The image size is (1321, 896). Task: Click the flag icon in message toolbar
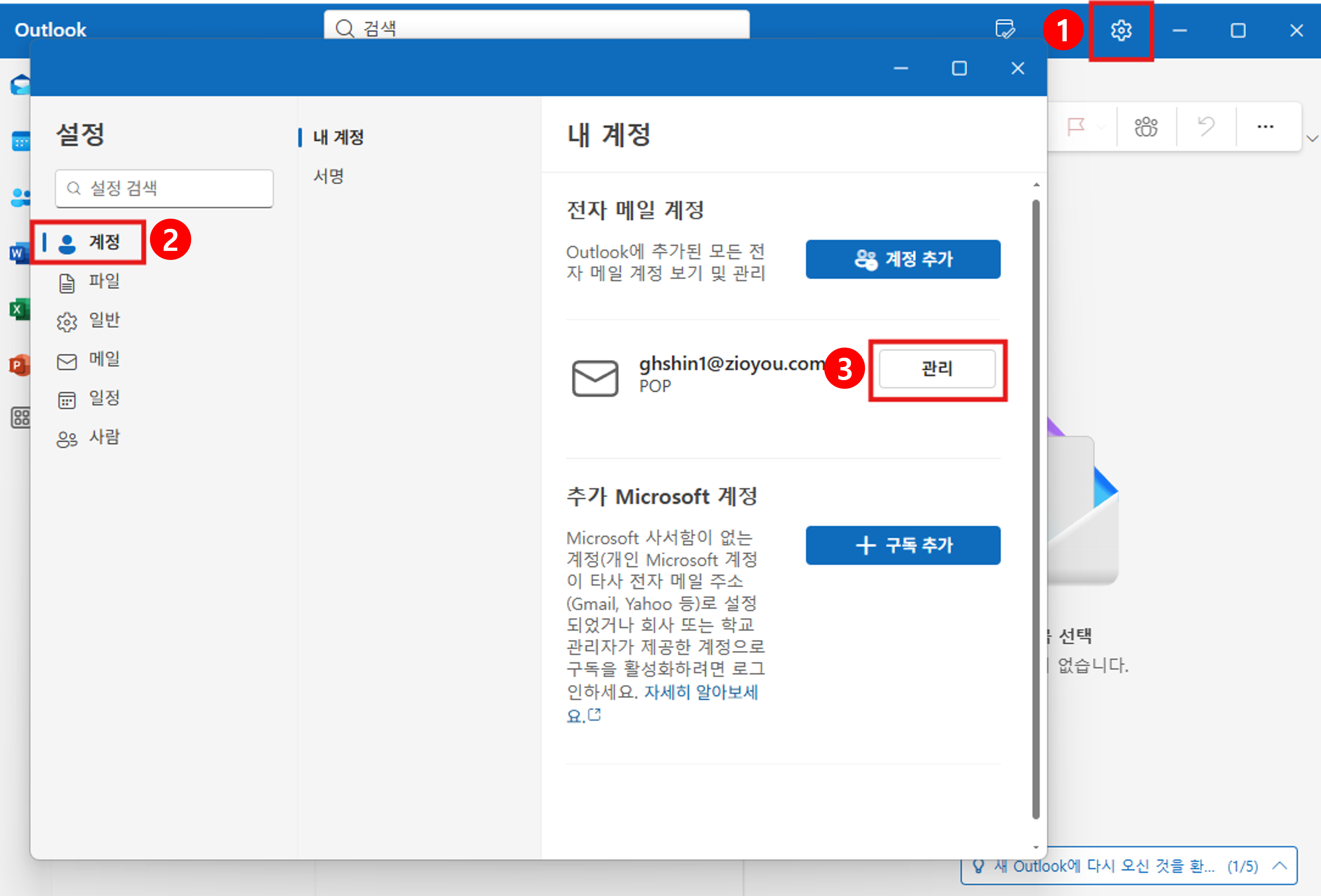pos(1075,126)
